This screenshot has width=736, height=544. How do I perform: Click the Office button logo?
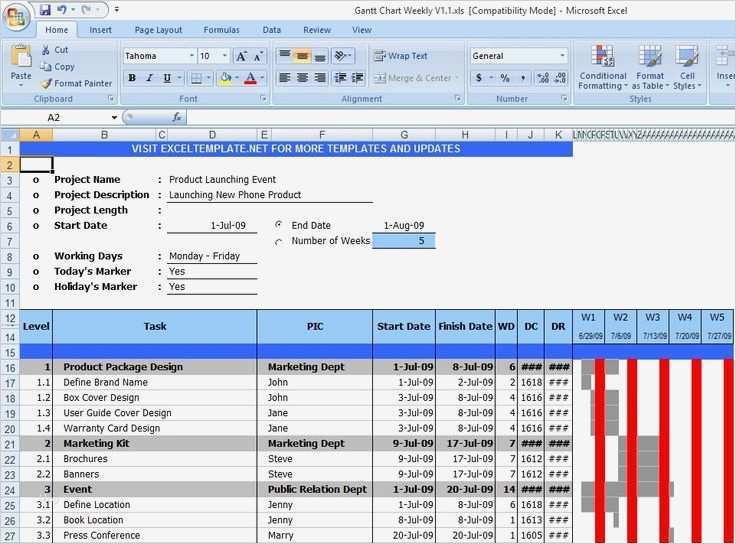(x=17, y=17)
